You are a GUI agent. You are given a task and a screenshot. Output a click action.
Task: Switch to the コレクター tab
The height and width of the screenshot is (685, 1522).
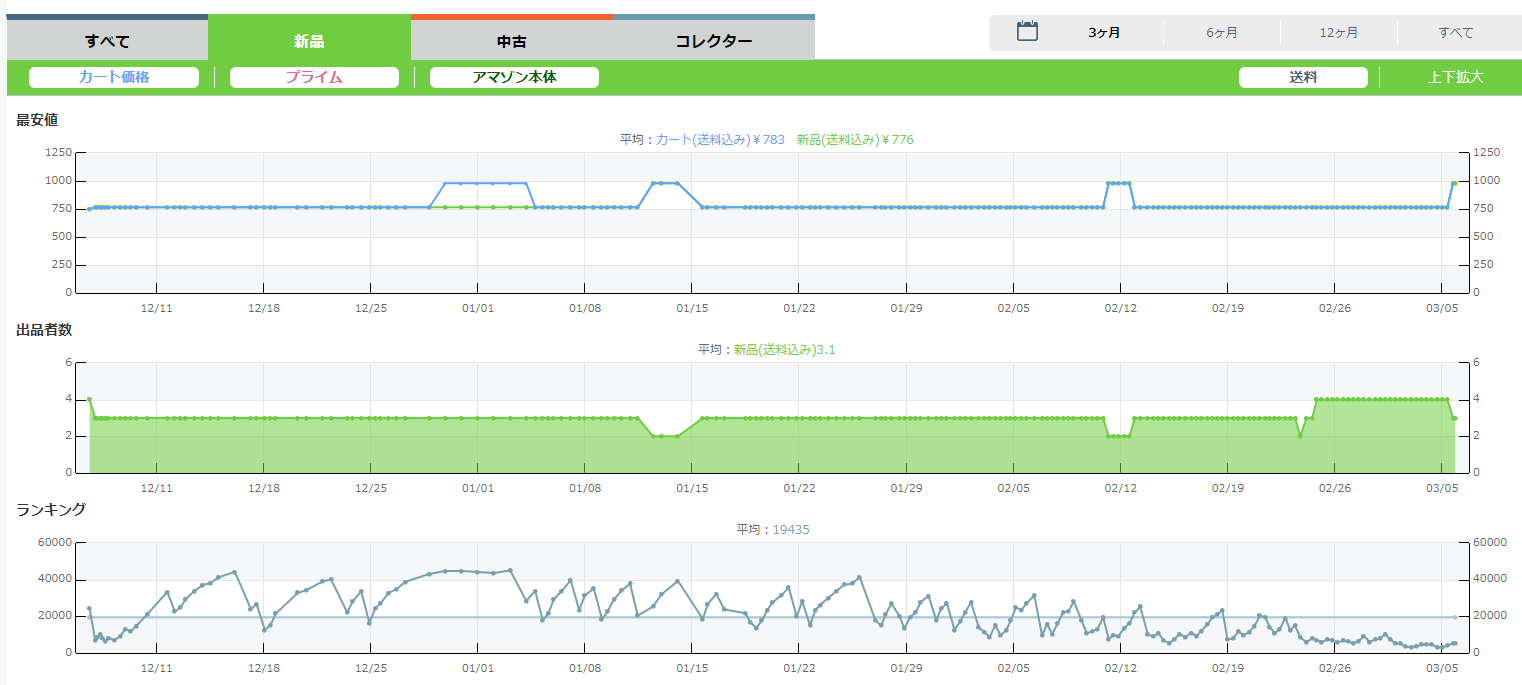(713, 41)
